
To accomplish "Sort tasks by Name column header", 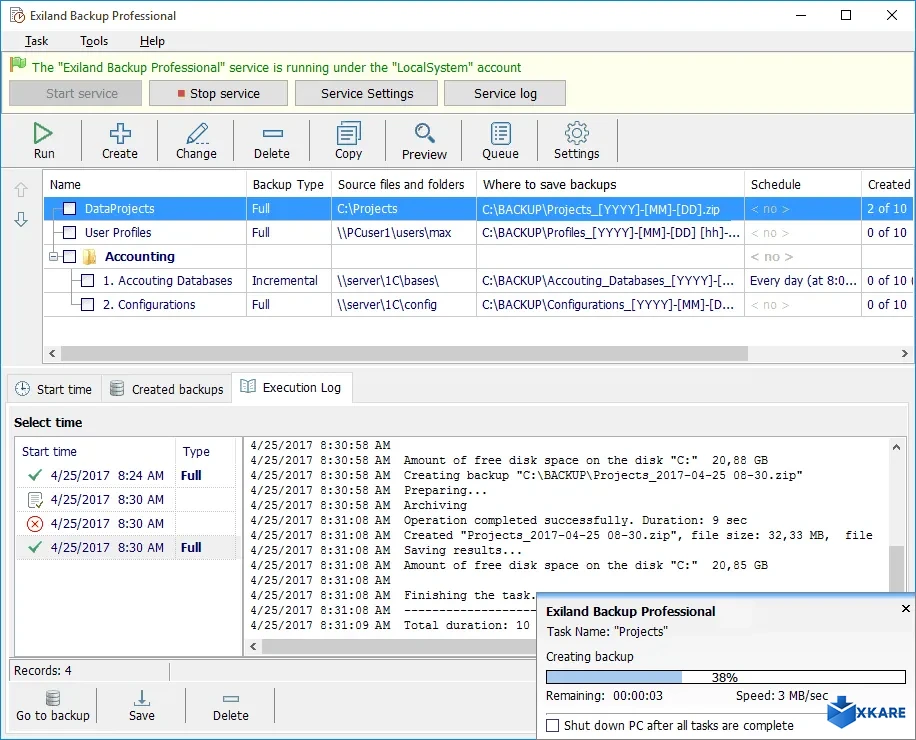I will 145,185.
